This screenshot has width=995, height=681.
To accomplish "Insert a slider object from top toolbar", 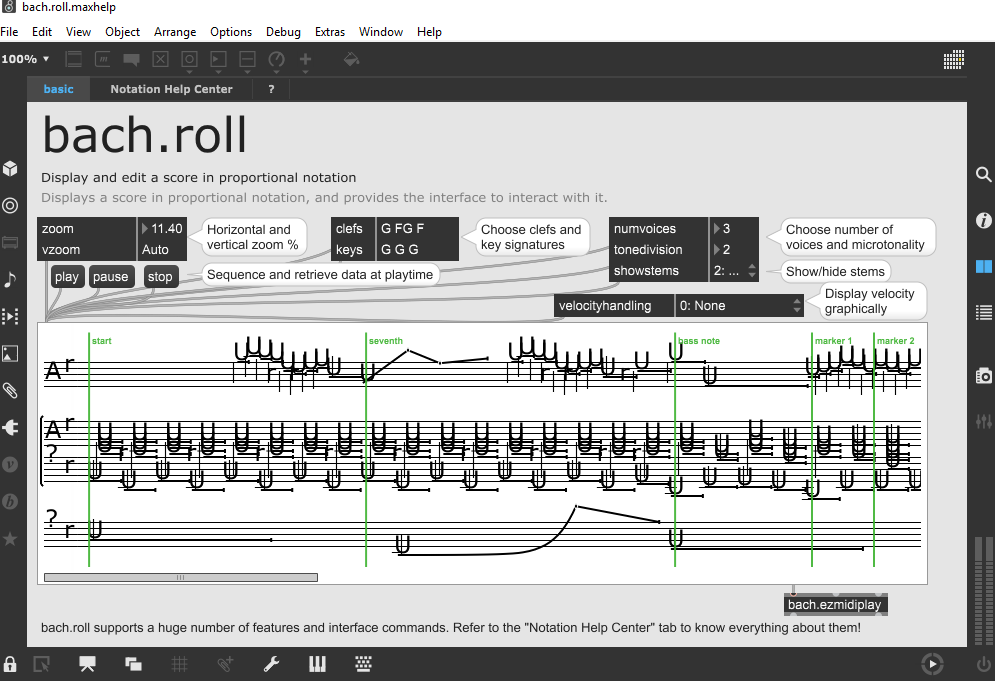I will point(247,60).
